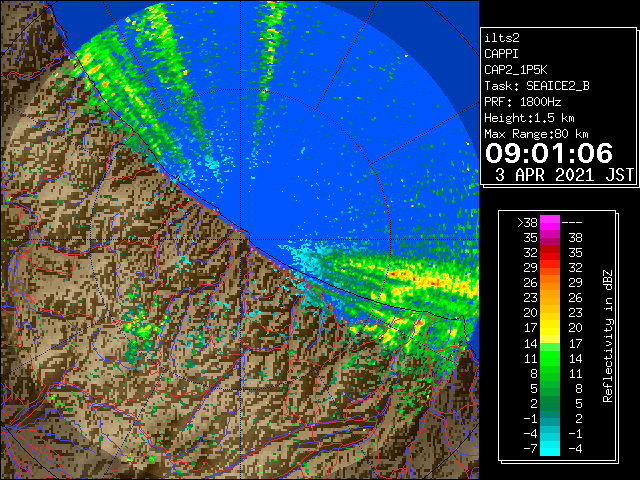
Task: Click the ilts2 site label
Action: tap(502, 38)
